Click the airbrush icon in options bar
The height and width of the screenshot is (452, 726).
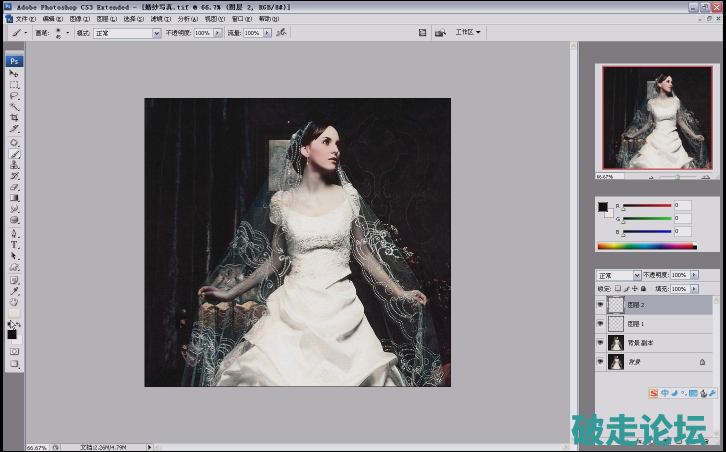coord(282,33)
